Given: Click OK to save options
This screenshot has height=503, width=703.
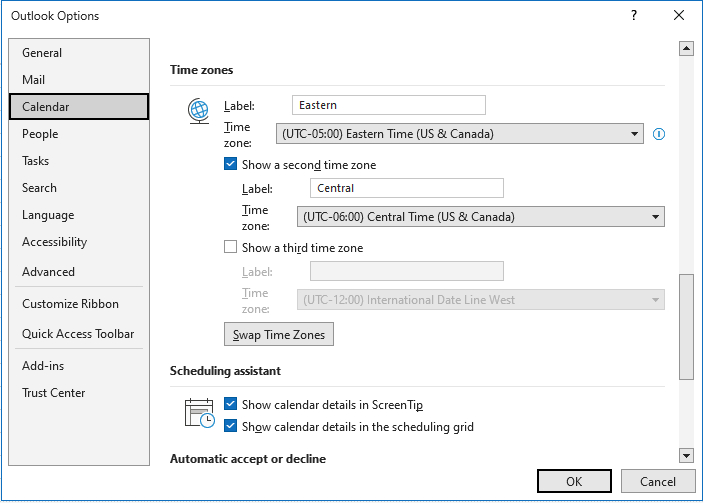Looking at the screenshot, I should tap(574, 481).
